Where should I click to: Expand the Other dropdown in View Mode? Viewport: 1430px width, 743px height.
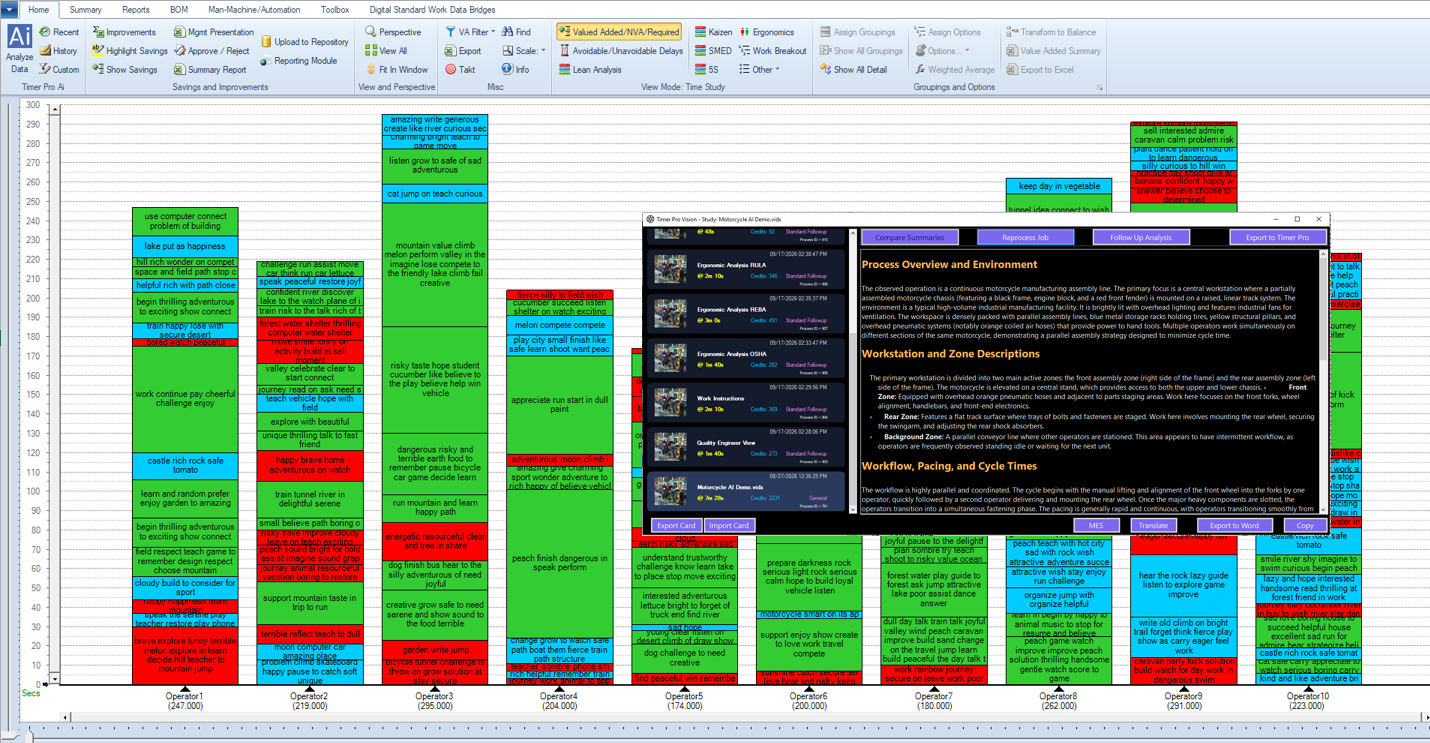click(x=759, y=70)
